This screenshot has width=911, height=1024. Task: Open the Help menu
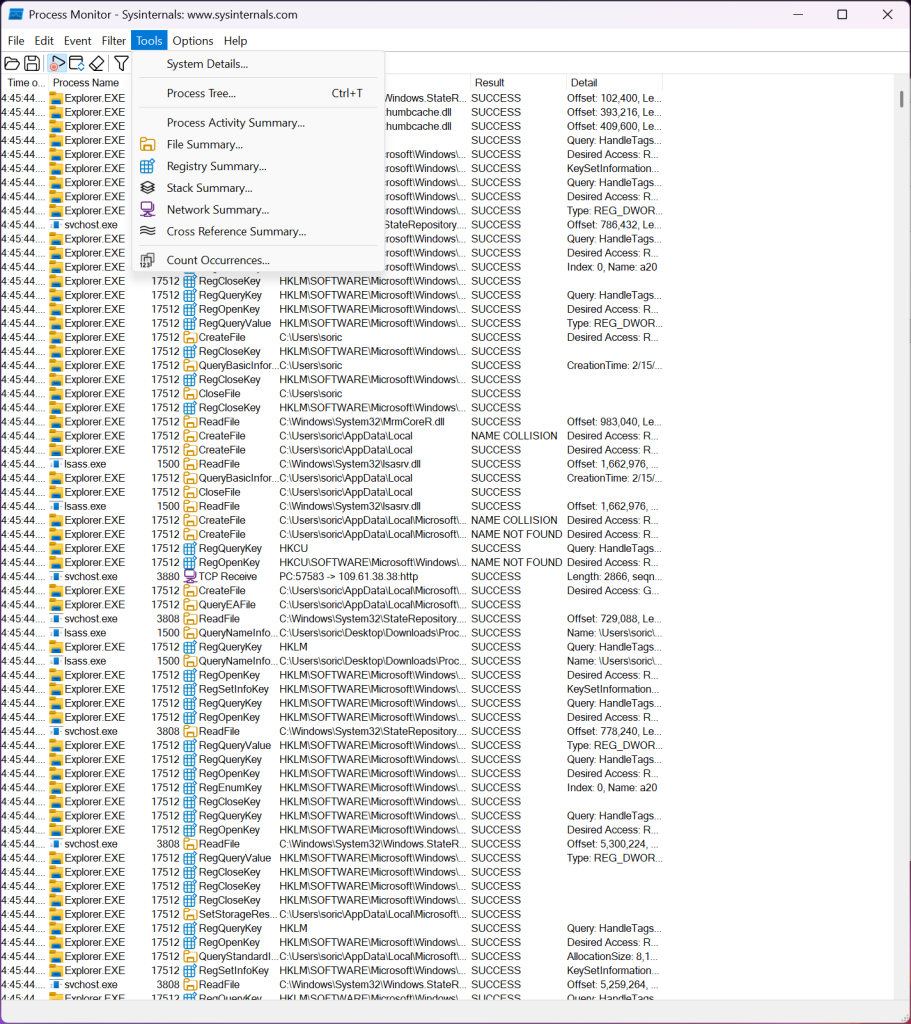tap(235, 40)
